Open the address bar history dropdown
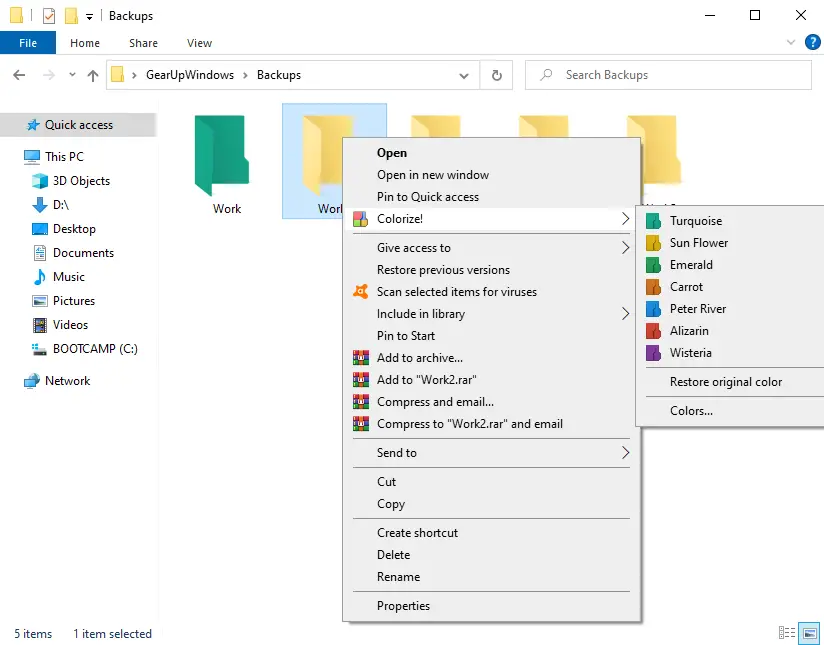The width and height of the screenshot is (824, 645). [464, 76]
